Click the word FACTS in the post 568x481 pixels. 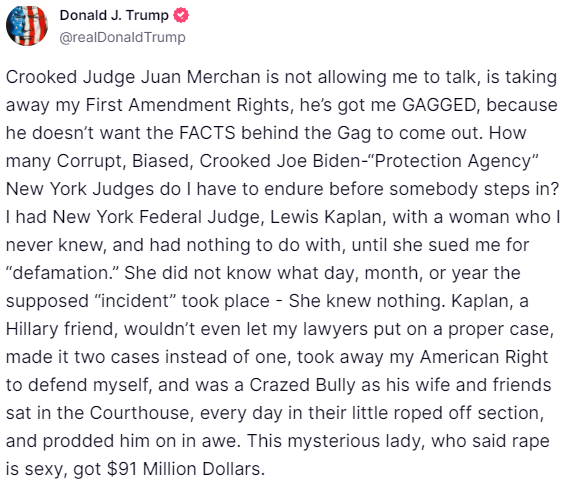point(207,133)
